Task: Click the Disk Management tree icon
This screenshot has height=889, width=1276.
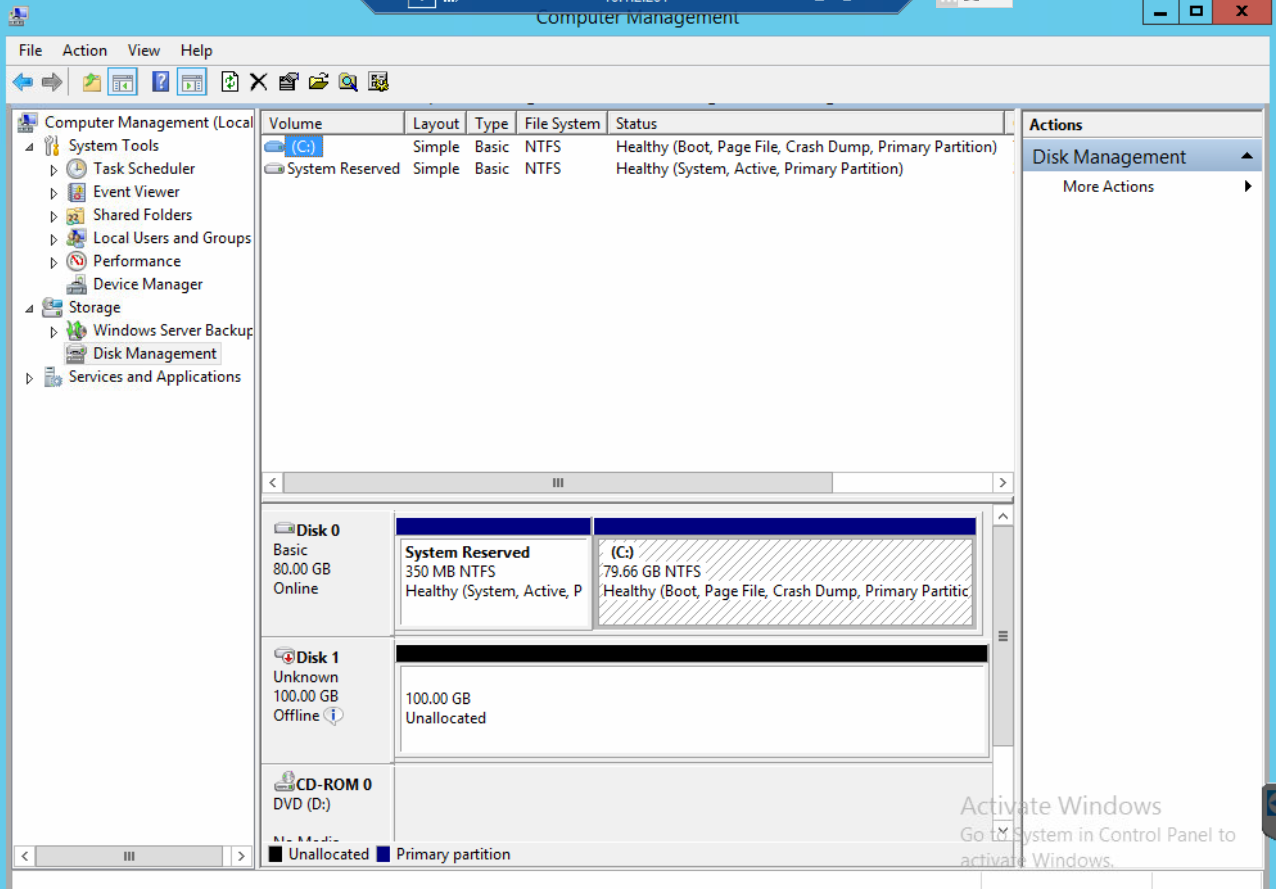Action: point(76,353)
